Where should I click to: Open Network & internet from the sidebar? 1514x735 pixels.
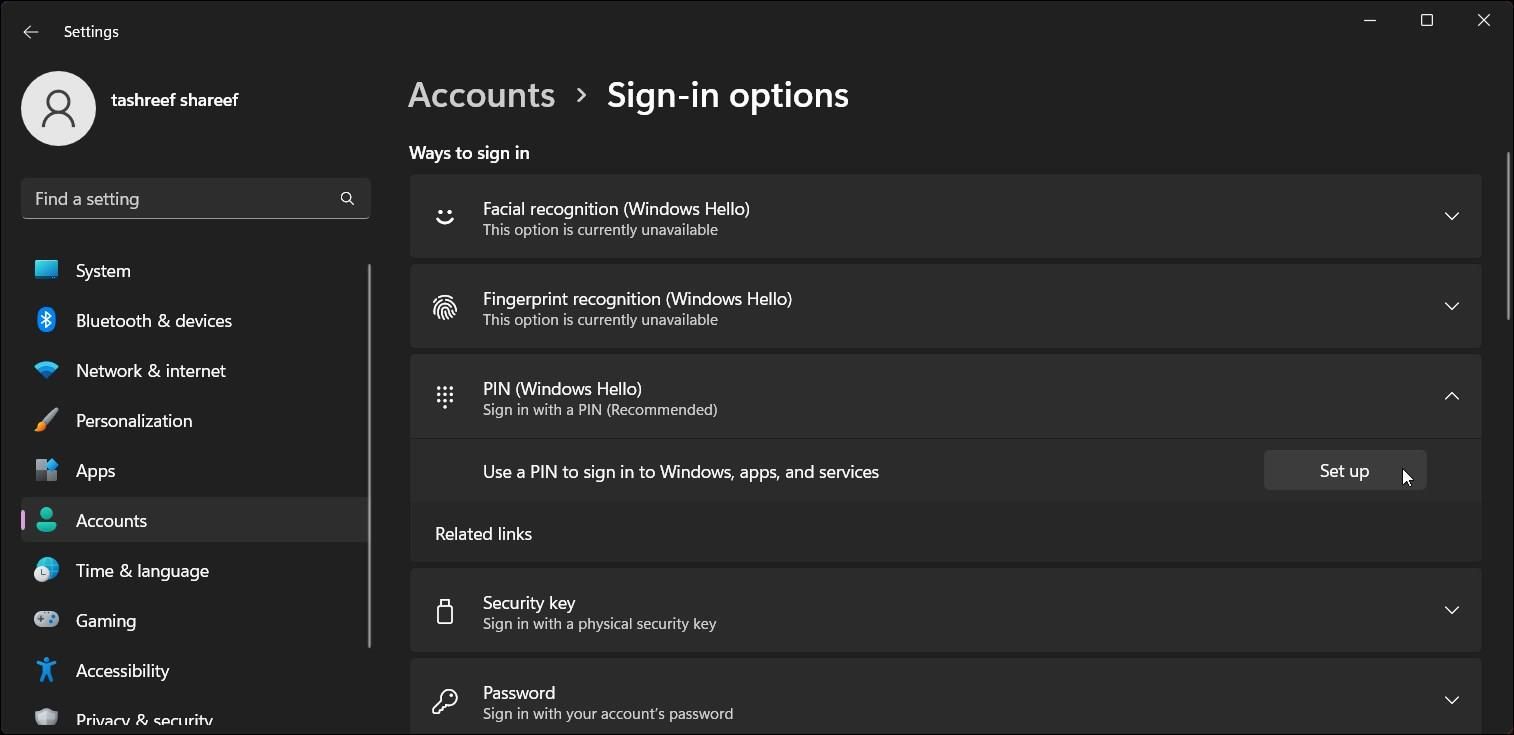point(150,370)
